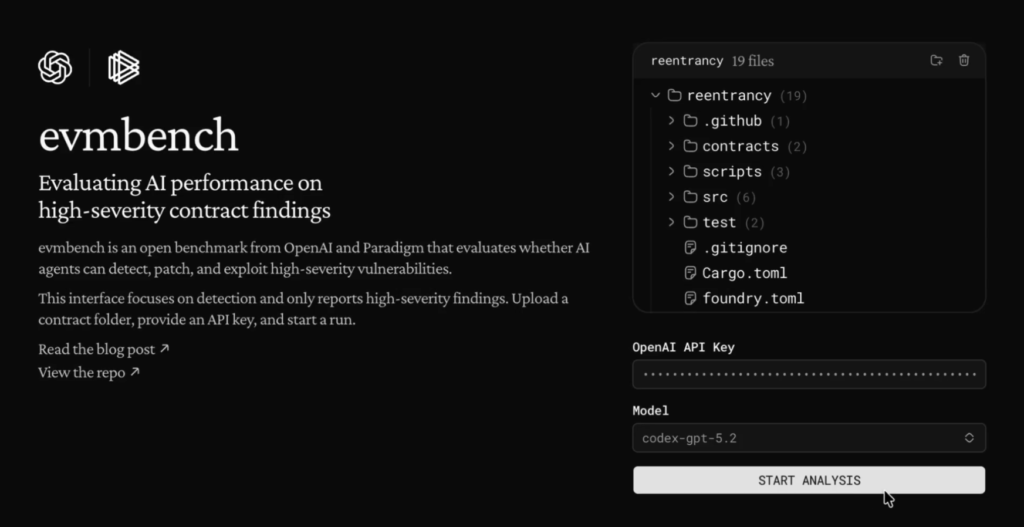Click the evmbench title heading
1024x527 pixels.
pos(138,136)
